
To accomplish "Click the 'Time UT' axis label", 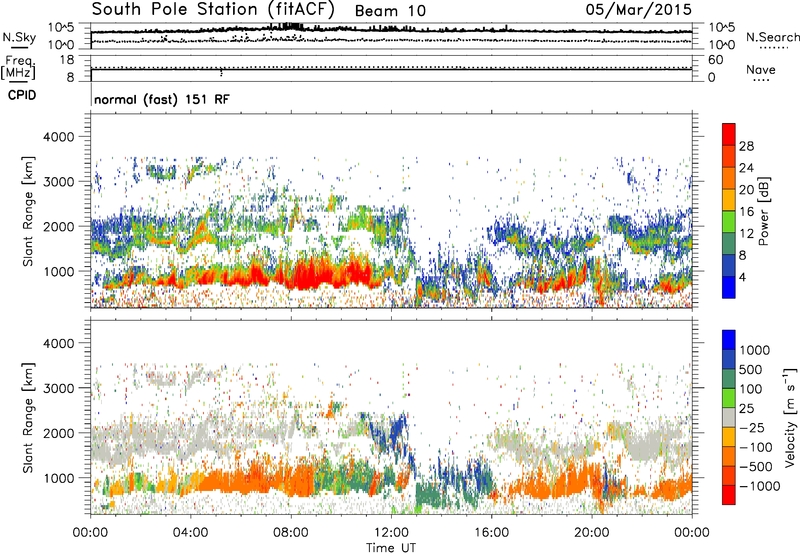I will (x=391, y=547).
